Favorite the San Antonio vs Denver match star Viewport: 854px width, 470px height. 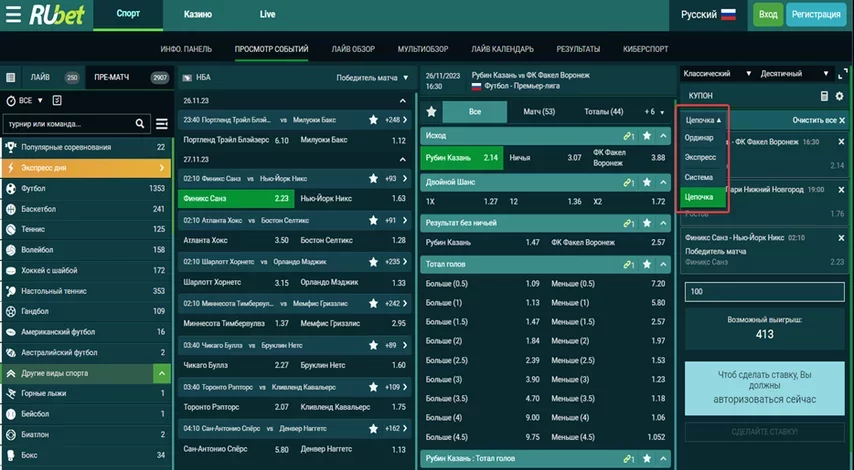click(x=373, y=429)
